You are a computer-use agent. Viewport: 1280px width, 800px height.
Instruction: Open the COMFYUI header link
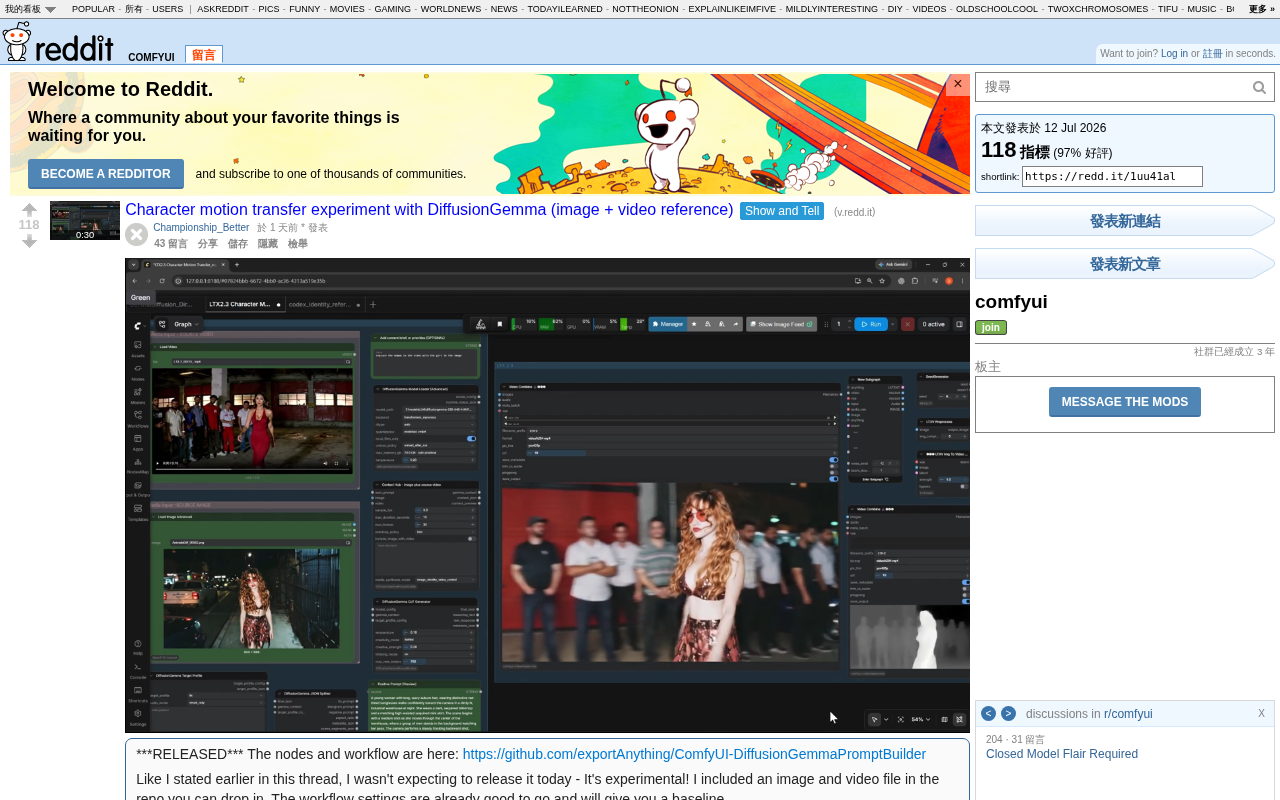pos(151,57)
